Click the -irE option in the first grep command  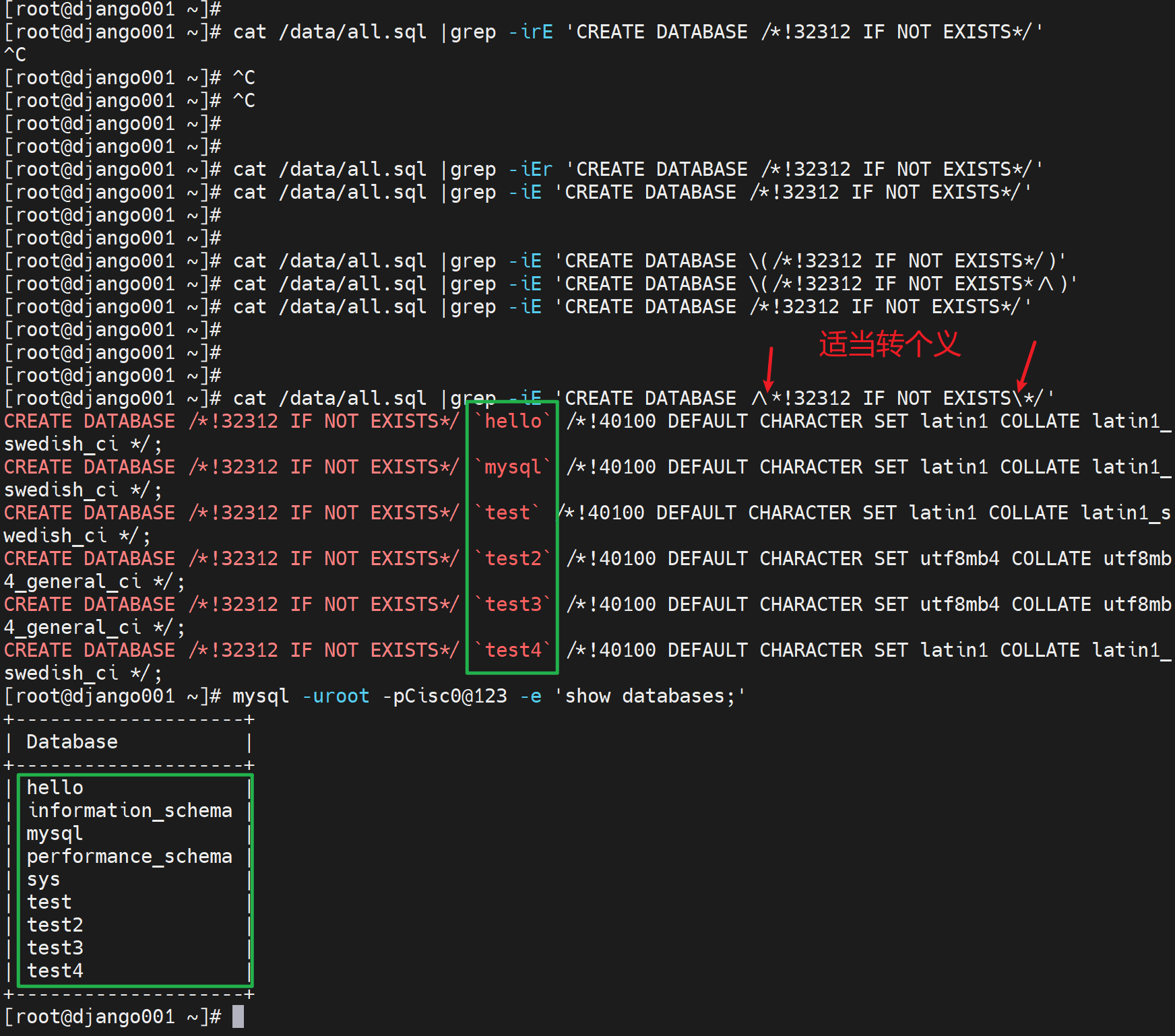point(530,32)
